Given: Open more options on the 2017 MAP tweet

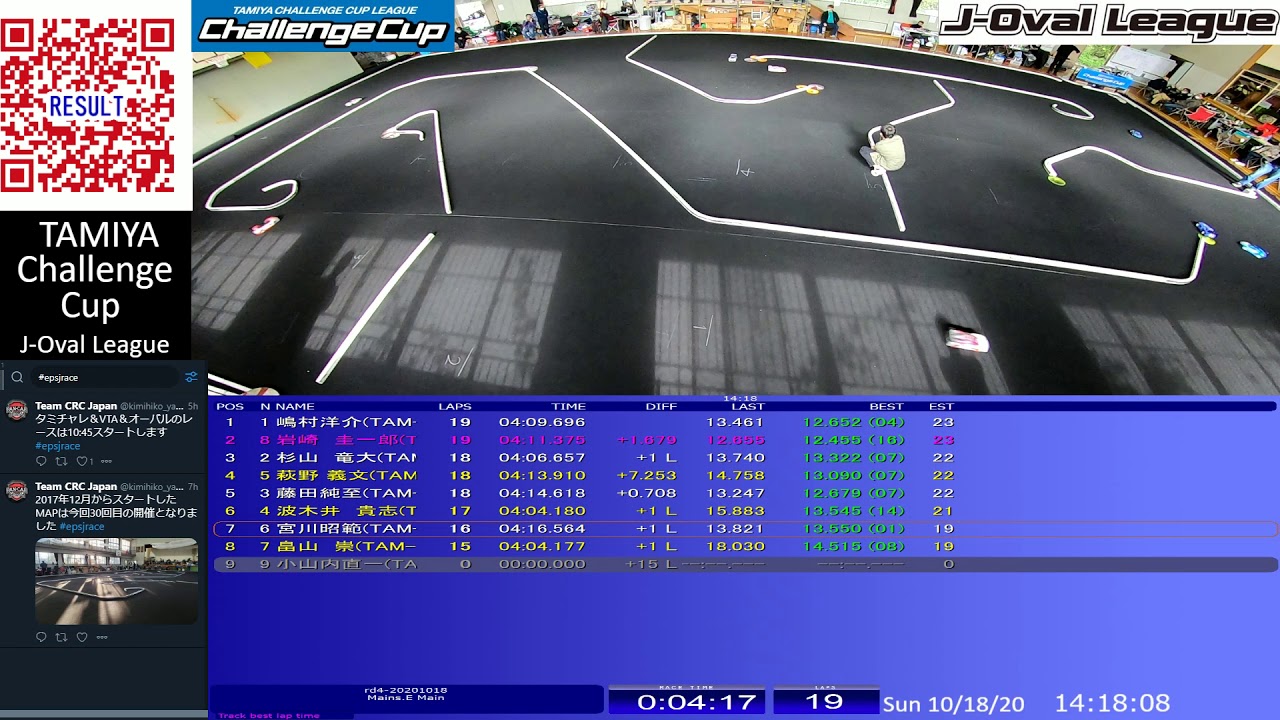Looking at the screenshot, I should [x=102, y=637].
